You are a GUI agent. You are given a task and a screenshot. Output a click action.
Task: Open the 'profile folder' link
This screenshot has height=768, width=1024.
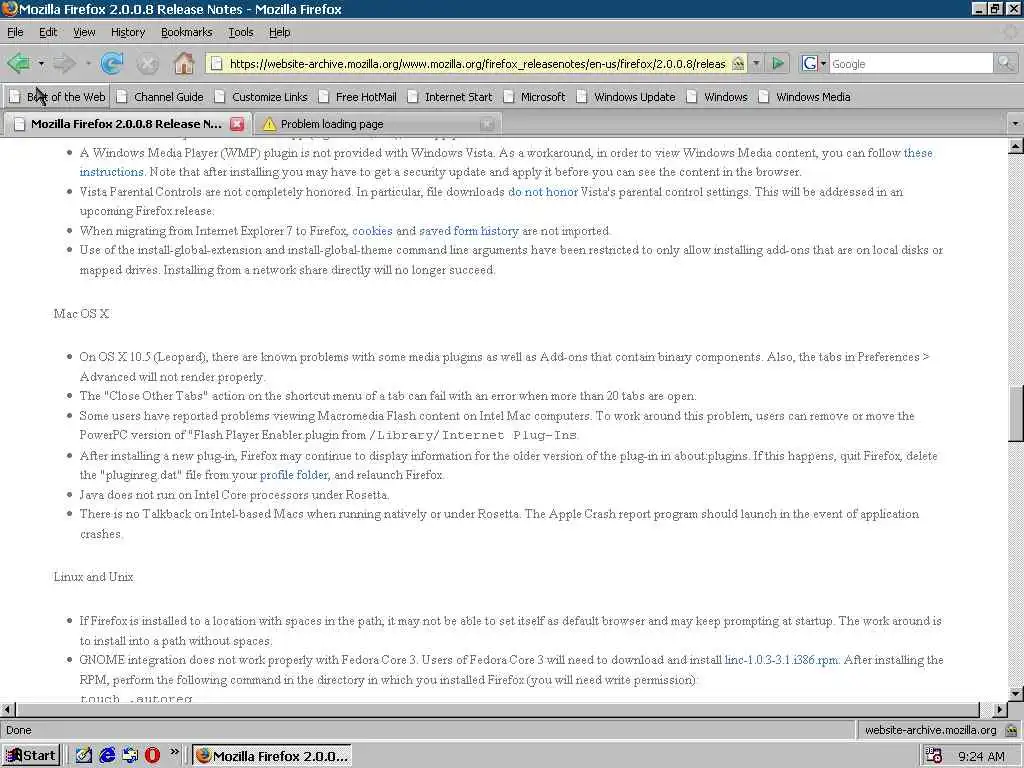point(294,475)
